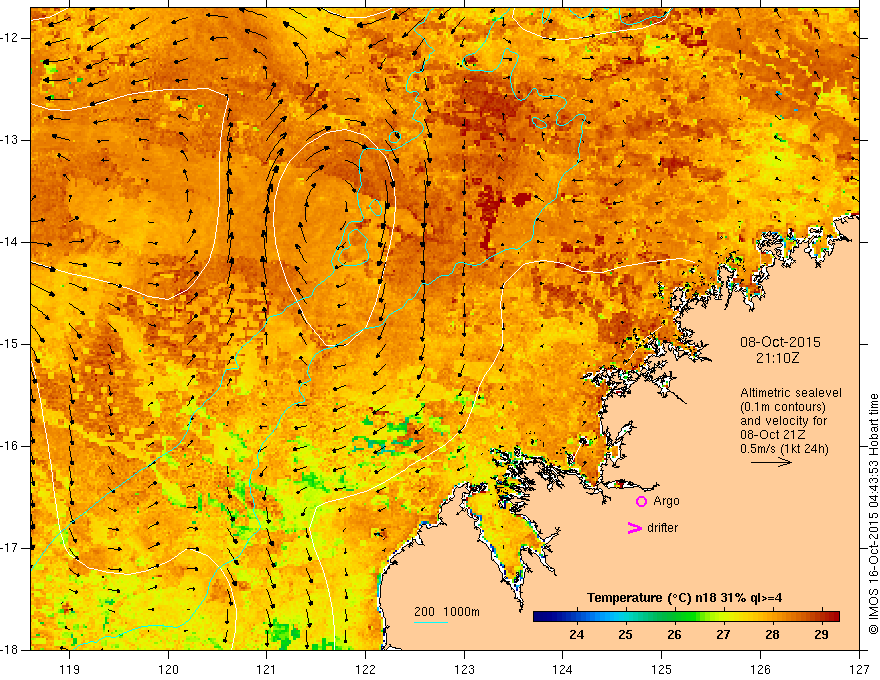Click latitude label -14
880x680 pixels.
click(11, 242)
